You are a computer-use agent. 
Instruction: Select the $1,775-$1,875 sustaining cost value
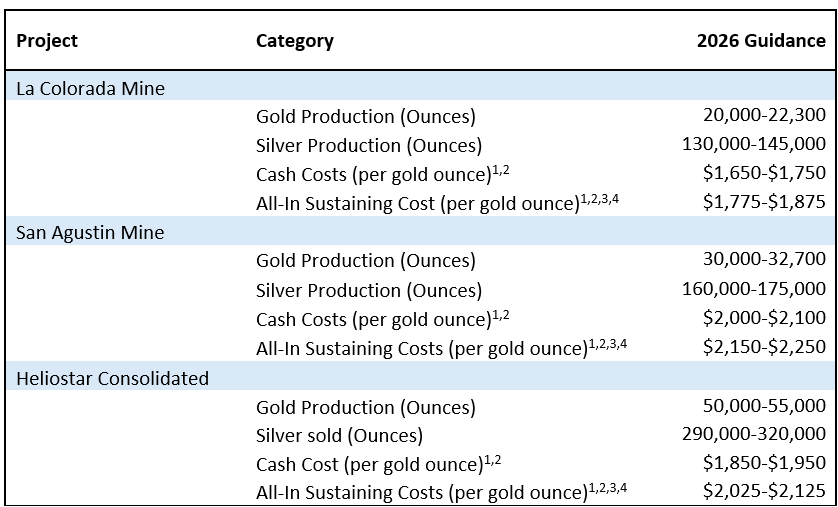[764, 202]
